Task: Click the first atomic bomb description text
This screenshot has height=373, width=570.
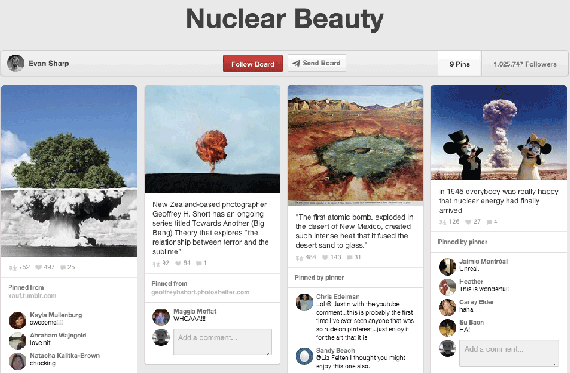Action: 354,231
